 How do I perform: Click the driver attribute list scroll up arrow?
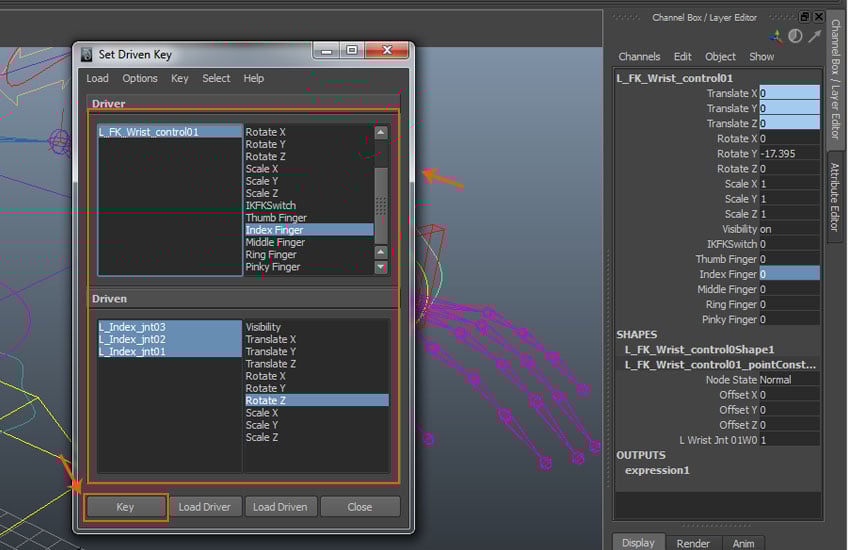click(381, 132)
